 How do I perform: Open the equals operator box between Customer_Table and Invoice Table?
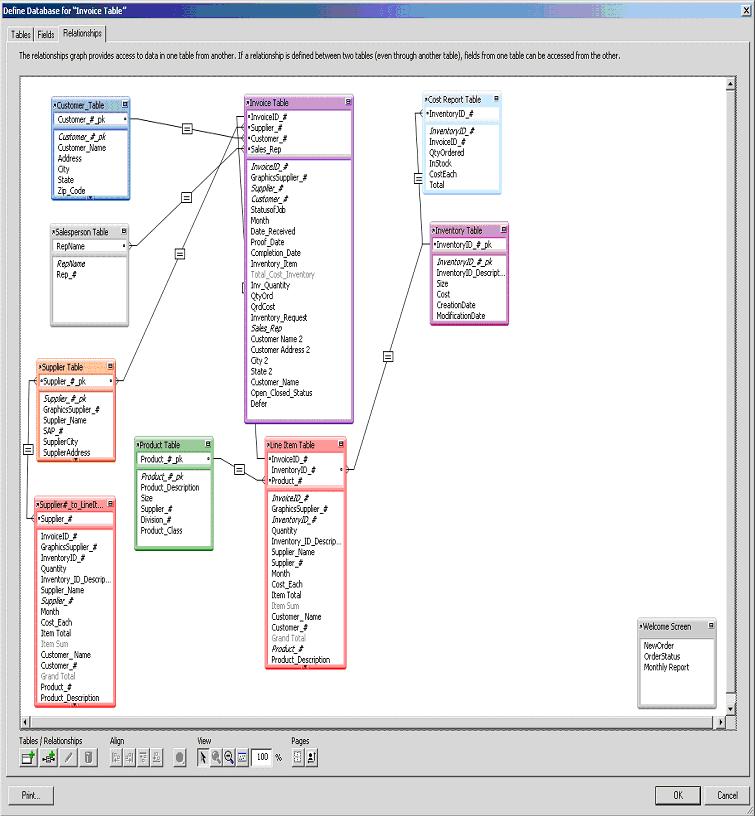pyautogui.click(x=187, y=129)
